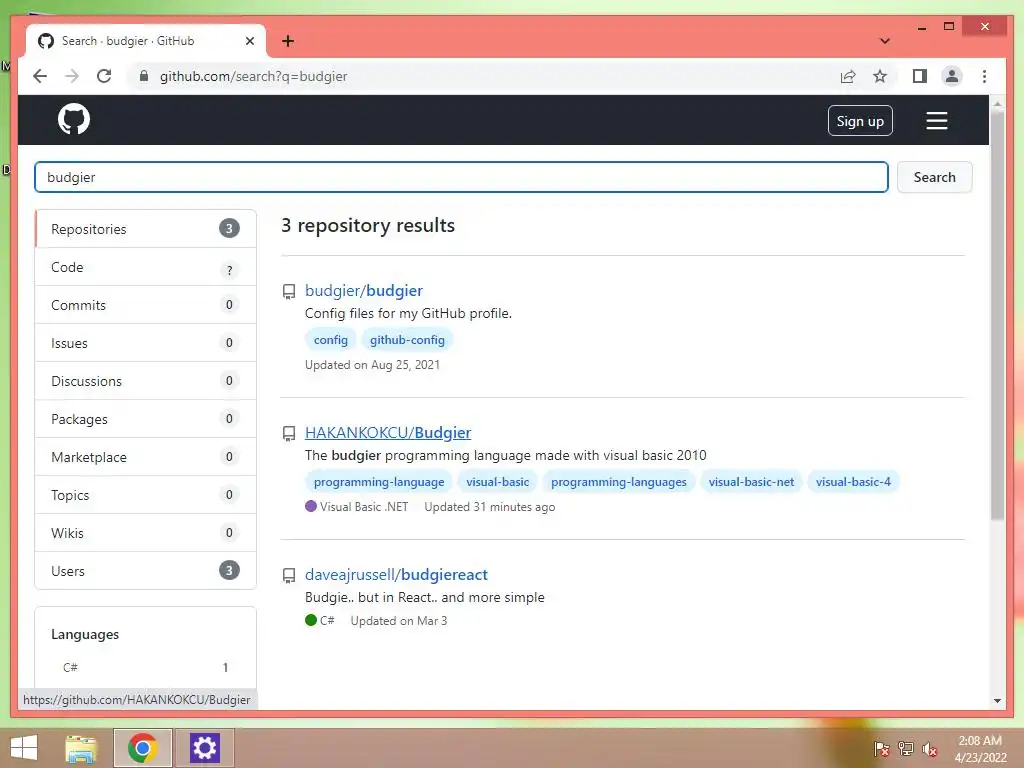Select the Users search filter

coord(145,571)
